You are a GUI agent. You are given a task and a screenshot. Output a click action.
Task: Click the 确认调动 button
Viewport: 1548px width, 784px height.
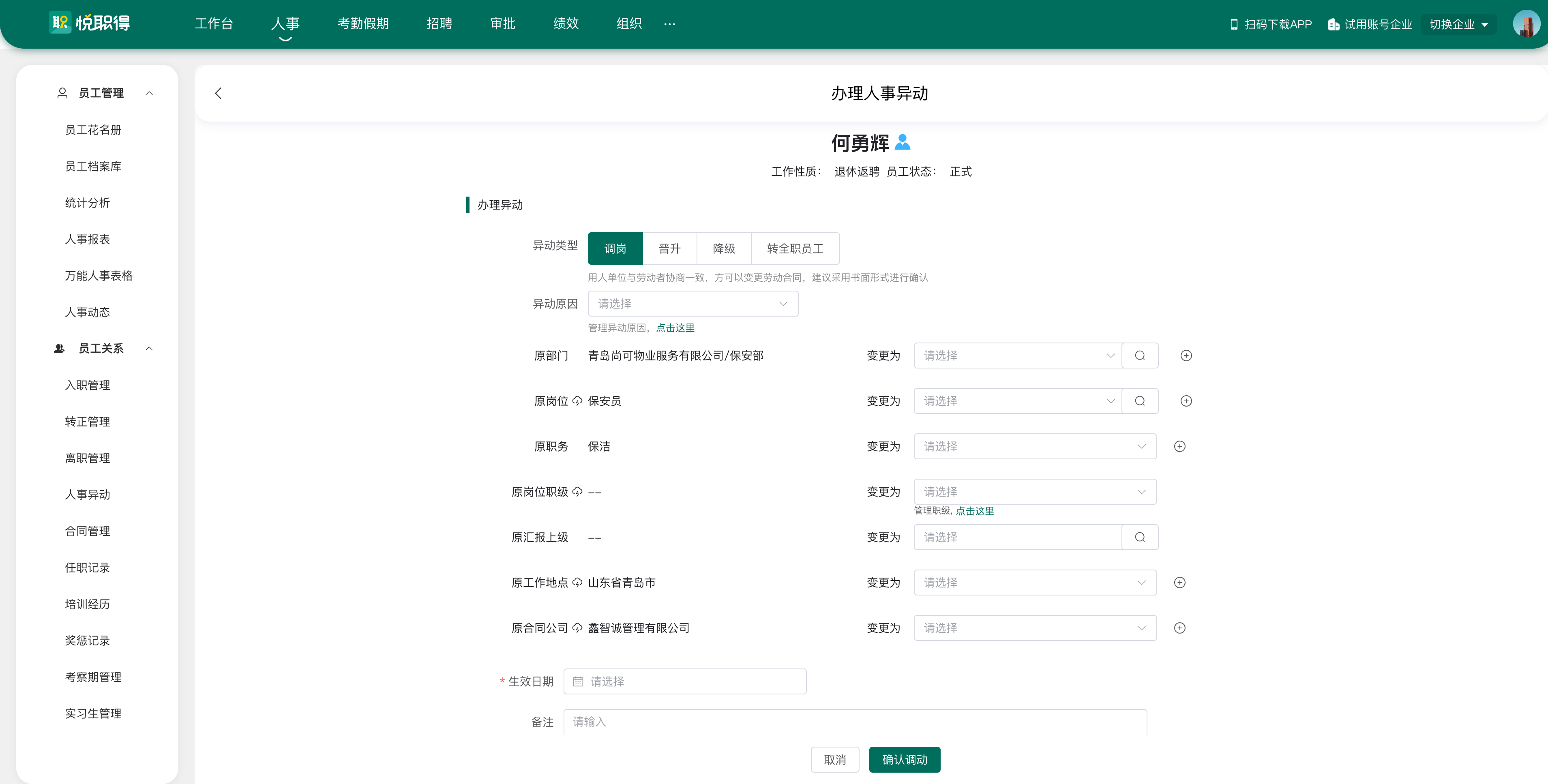(905, 760)
